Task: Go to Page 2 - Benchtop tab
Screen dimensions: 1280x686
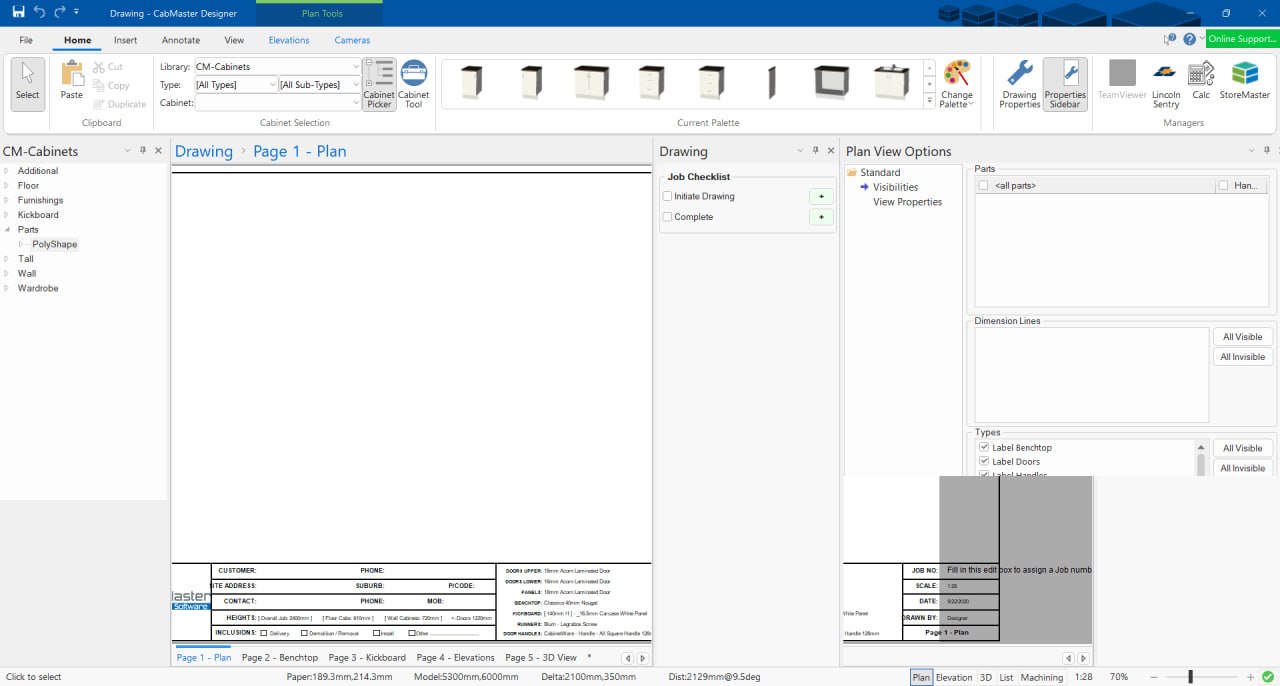Action: tap(280, 658)
